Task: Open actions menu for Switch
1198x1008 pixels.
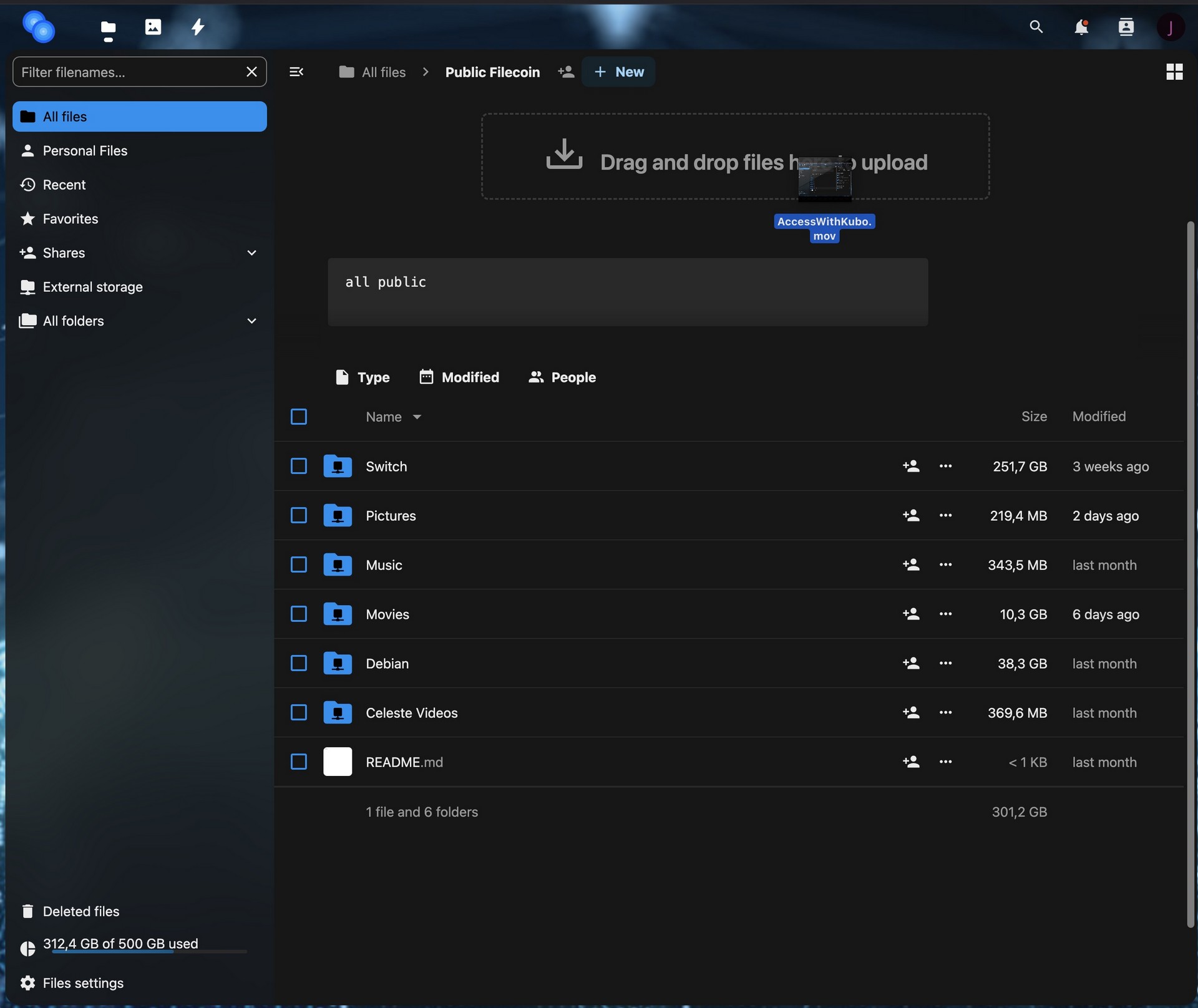Action: coord(945,466)
